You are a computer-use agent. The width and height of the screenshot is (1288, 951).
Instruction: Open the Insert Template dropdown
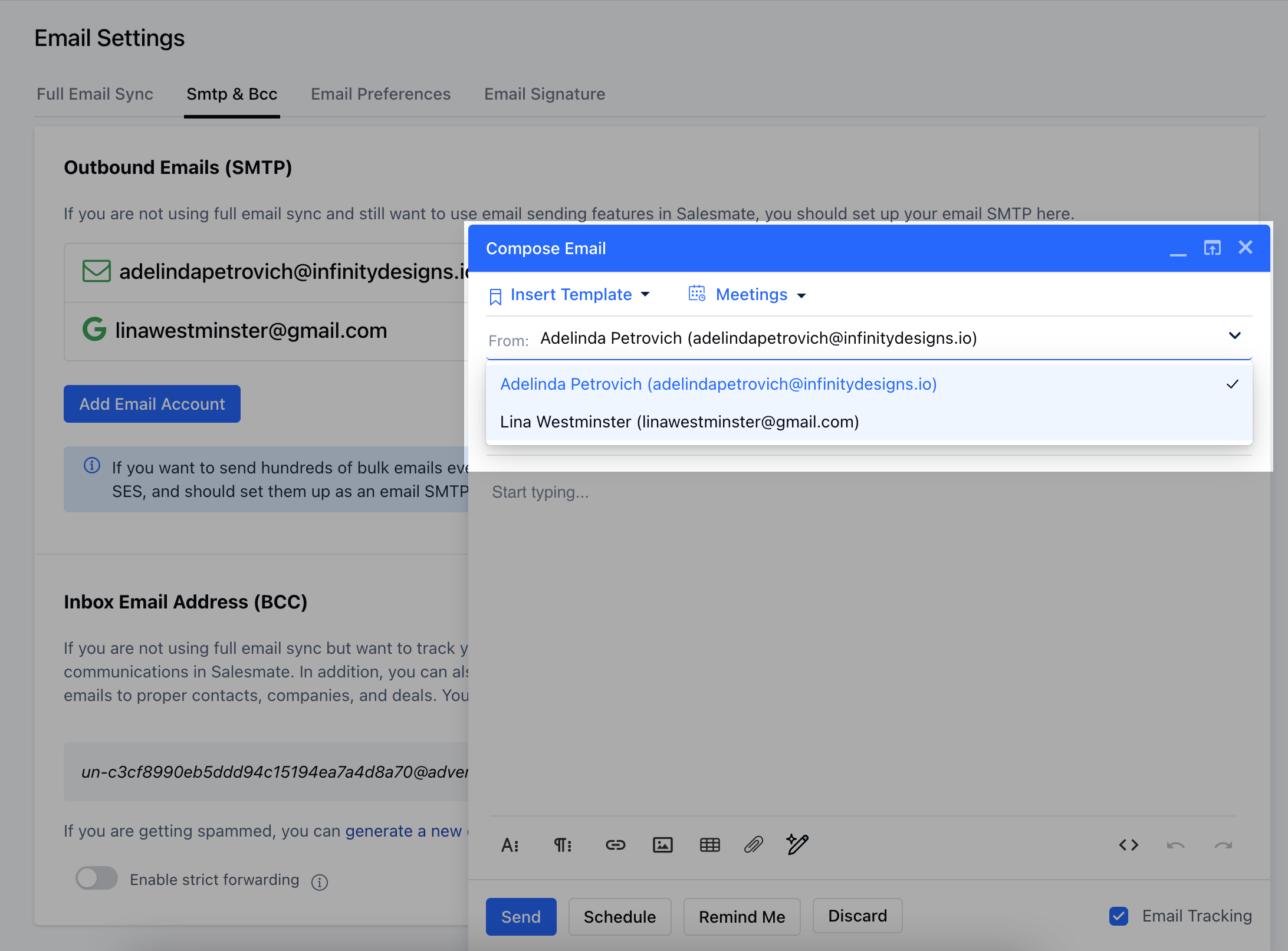(570, 294)
